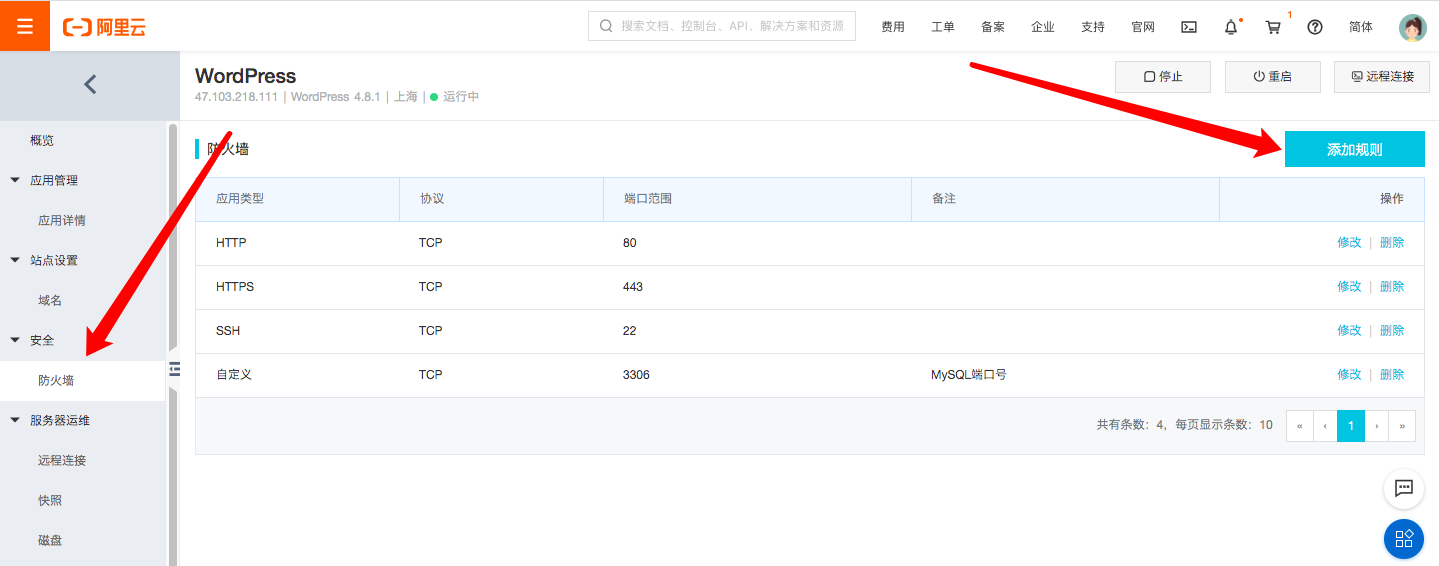Open 快照 in the sidebar
The height and width of the screenshot is (566, 1439).
click(x=50, y=501)
